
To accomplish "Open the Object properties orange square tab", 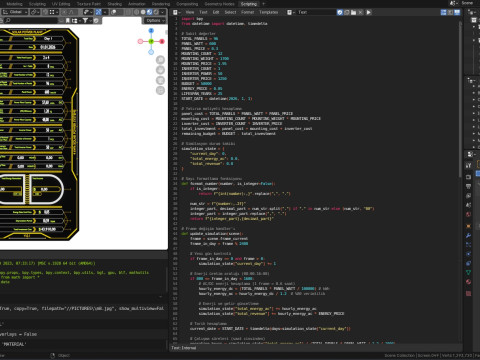I will click(x=468, y=226).
